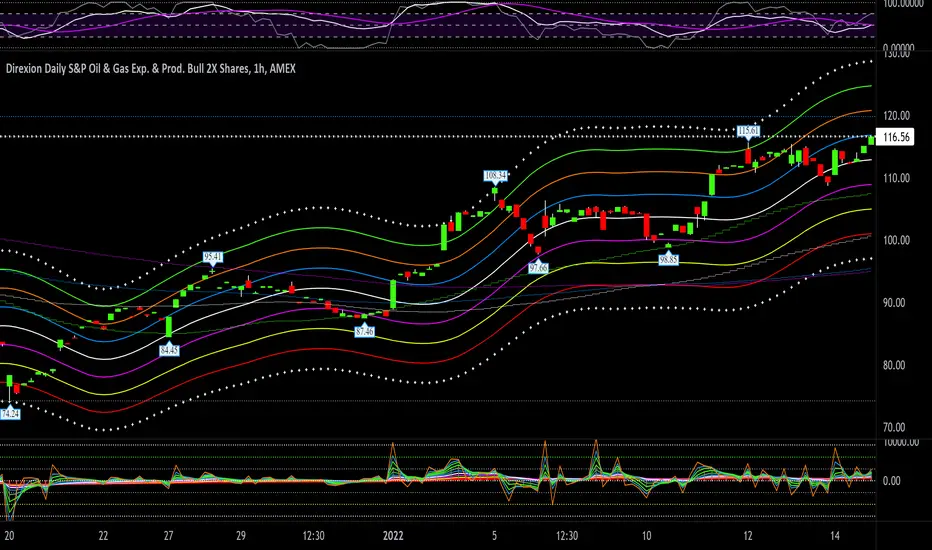Viewport: 932px width, 550px height.
Task: Click the 87.46 low price callout
Action: coord(364,331)
